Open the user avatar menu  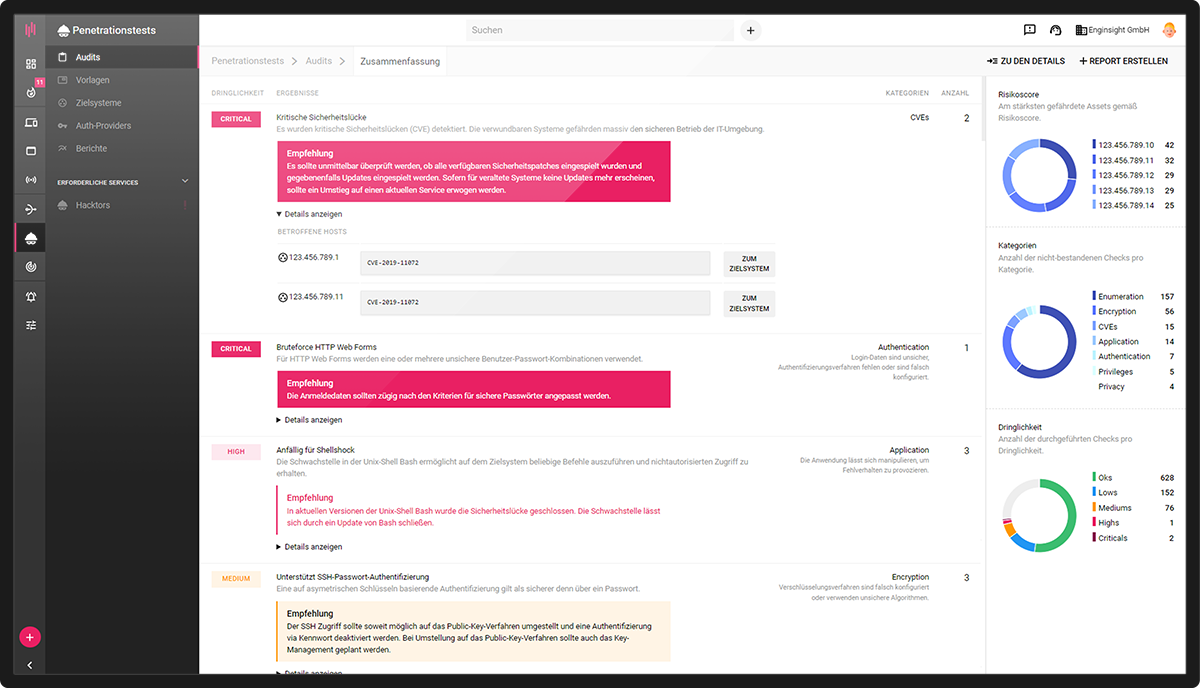point(1170,30)
